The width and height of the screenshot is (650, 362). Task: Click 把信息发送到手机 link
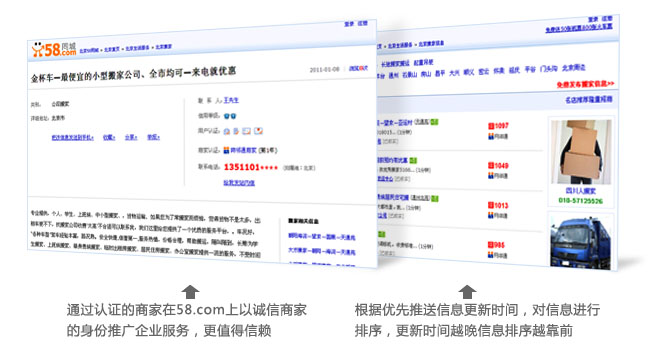click(x=73, y=137)
